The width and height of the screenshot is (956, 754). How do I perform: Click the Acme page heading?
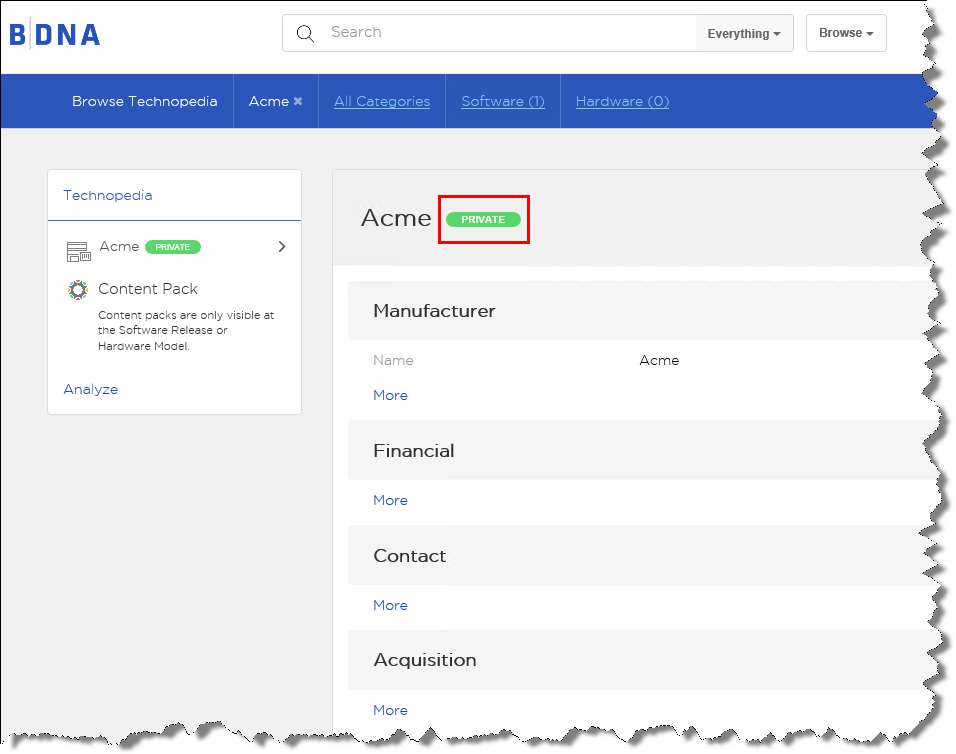(396, 218)
